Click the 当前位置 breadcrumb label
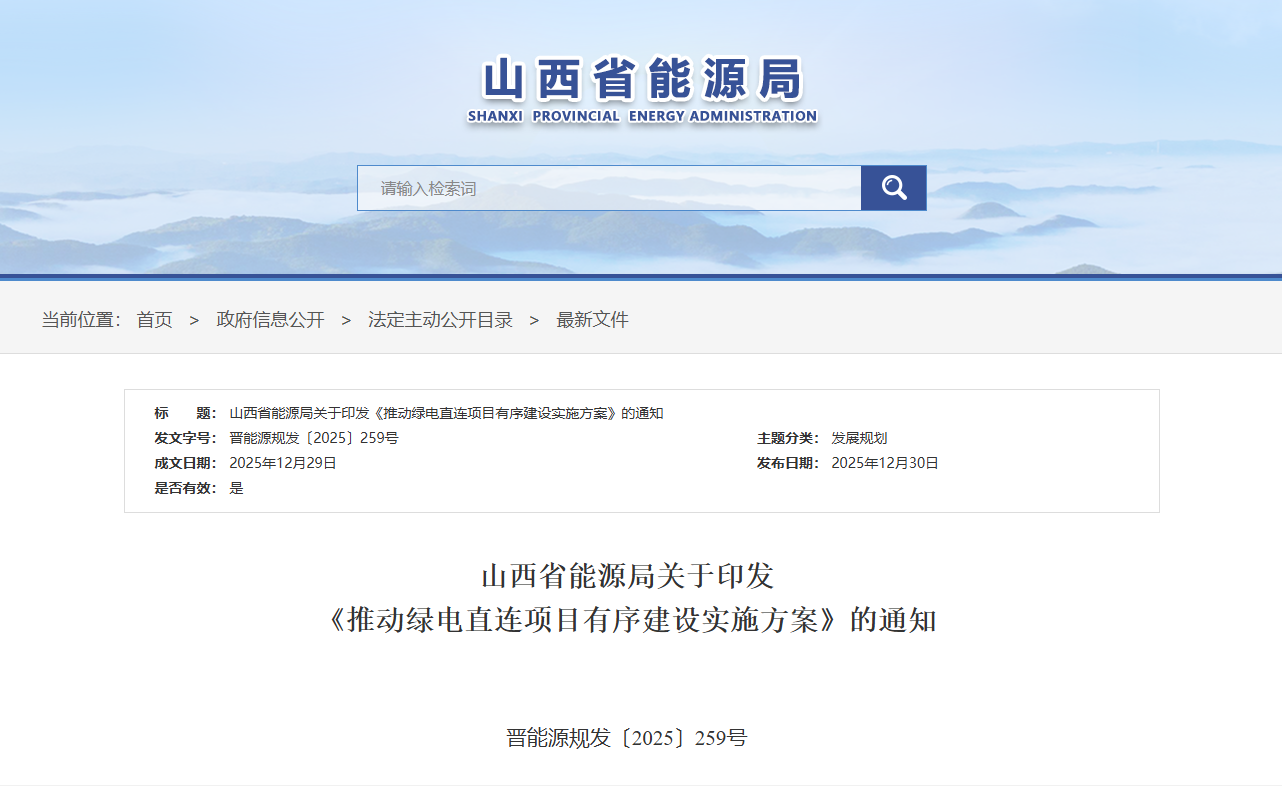Image resolution: width=1282 pixels, height=786 pixels. (80, 320)
